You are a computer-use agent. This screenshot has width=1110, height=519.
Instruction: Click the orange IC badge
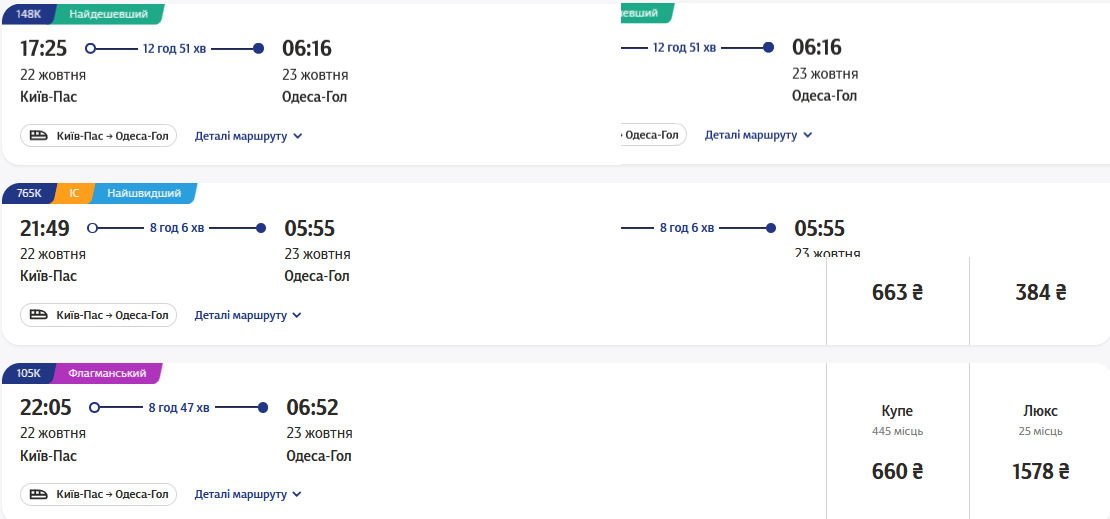coord(74,193)
